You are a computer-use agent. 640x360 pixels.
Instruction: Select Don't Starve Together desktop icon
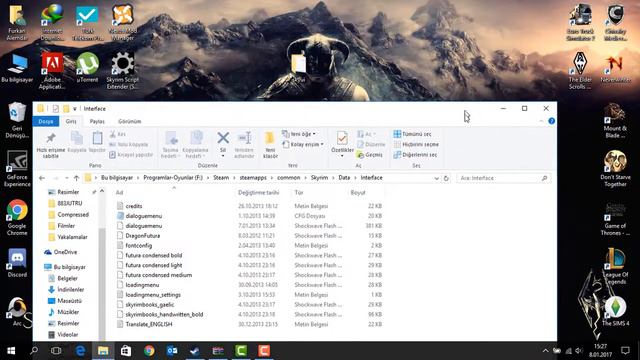(616, 169)
